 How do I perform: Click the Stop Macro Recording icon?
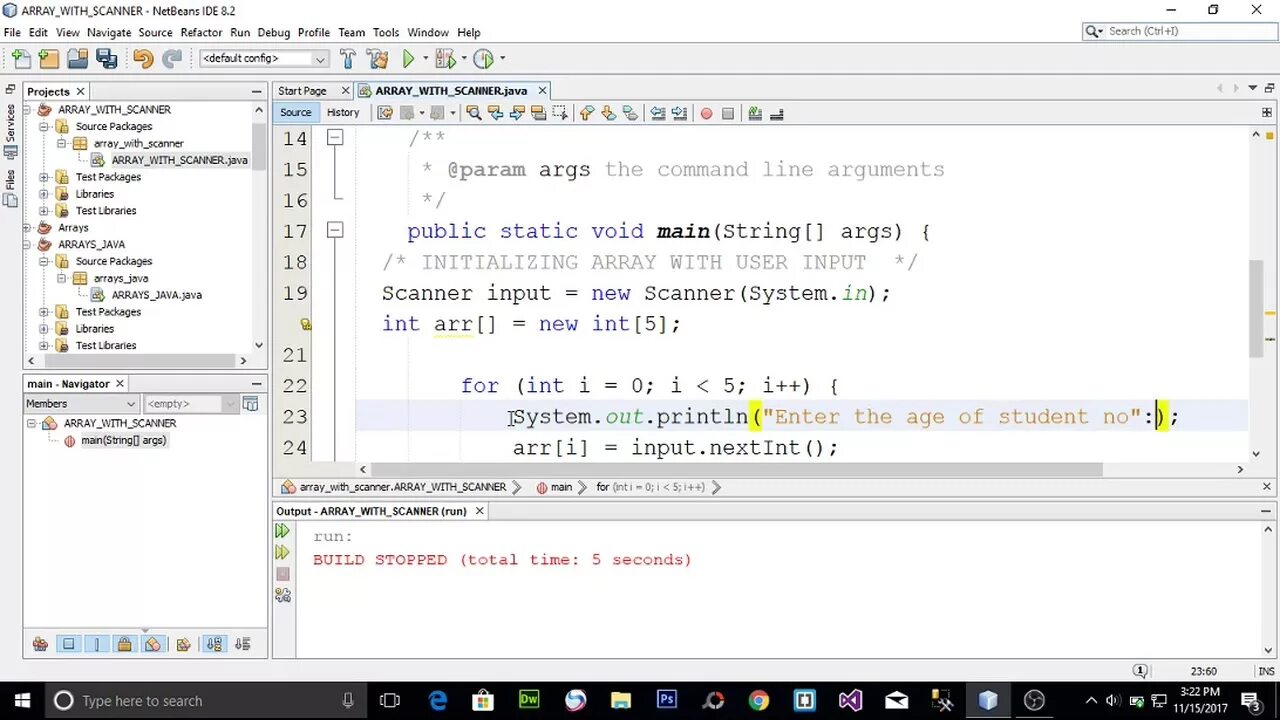[728, 113]
